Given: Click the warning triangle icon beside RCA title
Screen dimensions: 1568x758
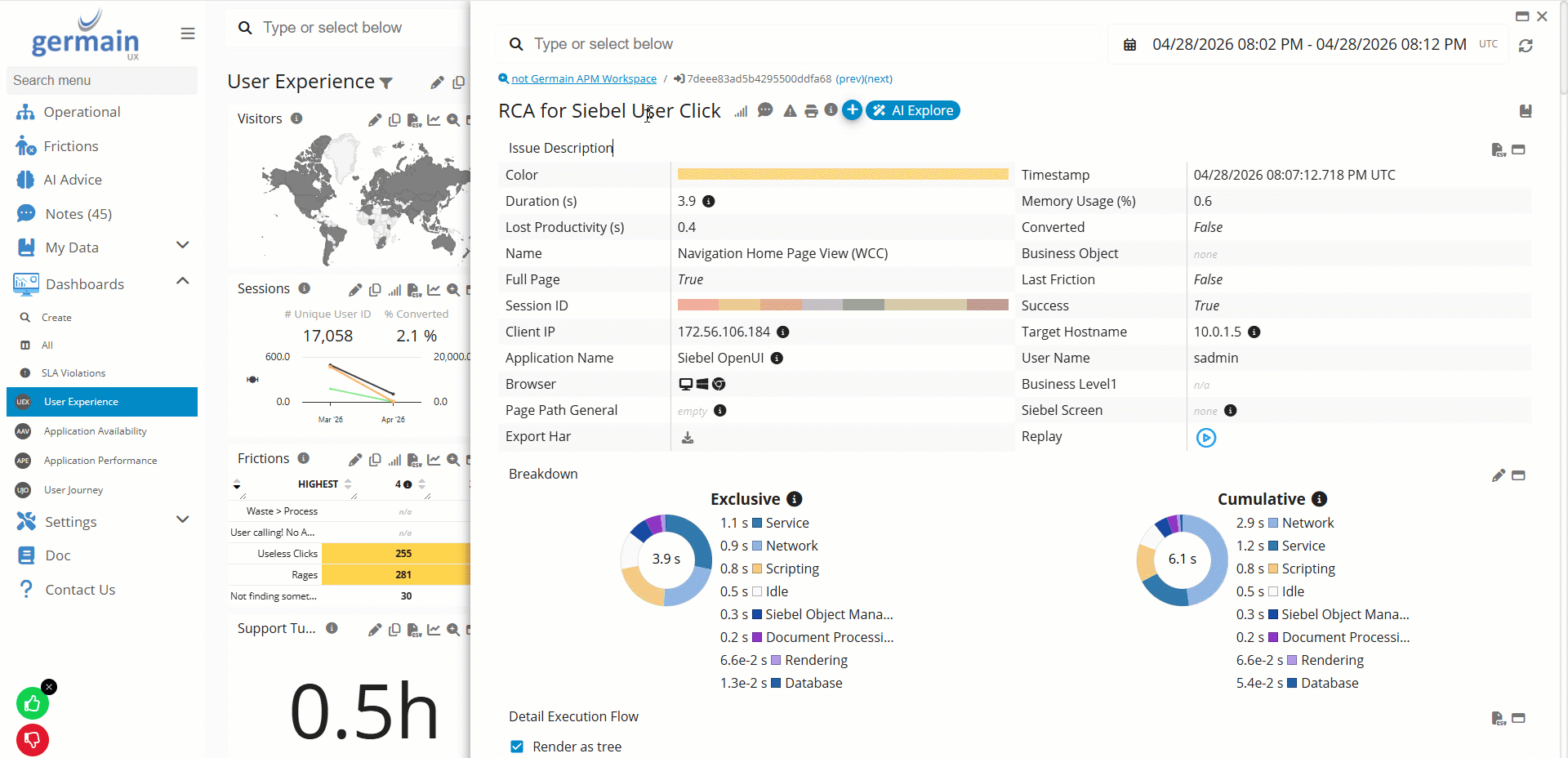Looking at the screenshot, I should tap(790, 111).
